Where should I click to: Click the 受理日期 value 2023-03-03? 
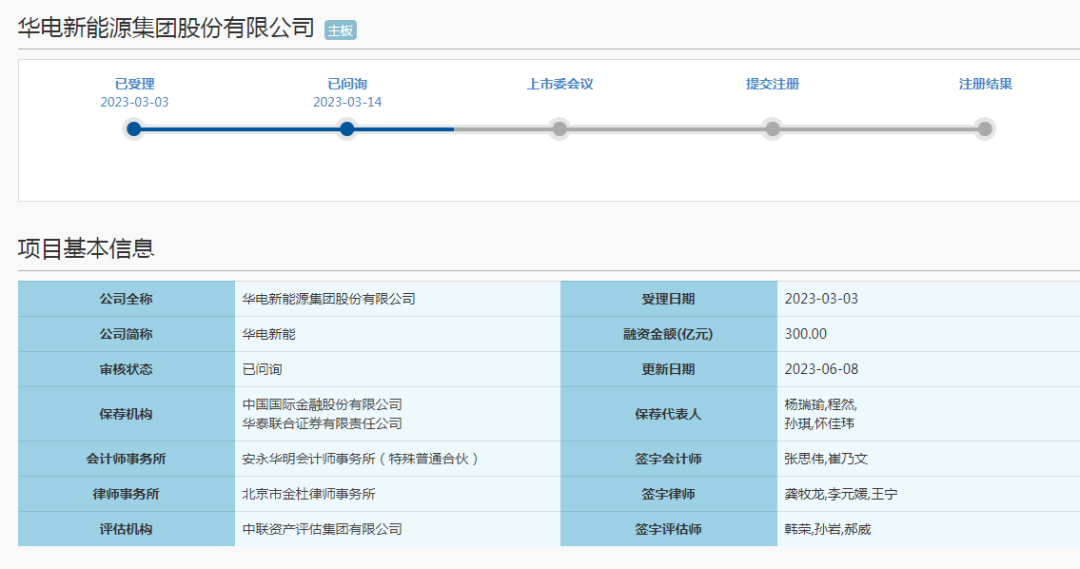(x=821, y=299)
